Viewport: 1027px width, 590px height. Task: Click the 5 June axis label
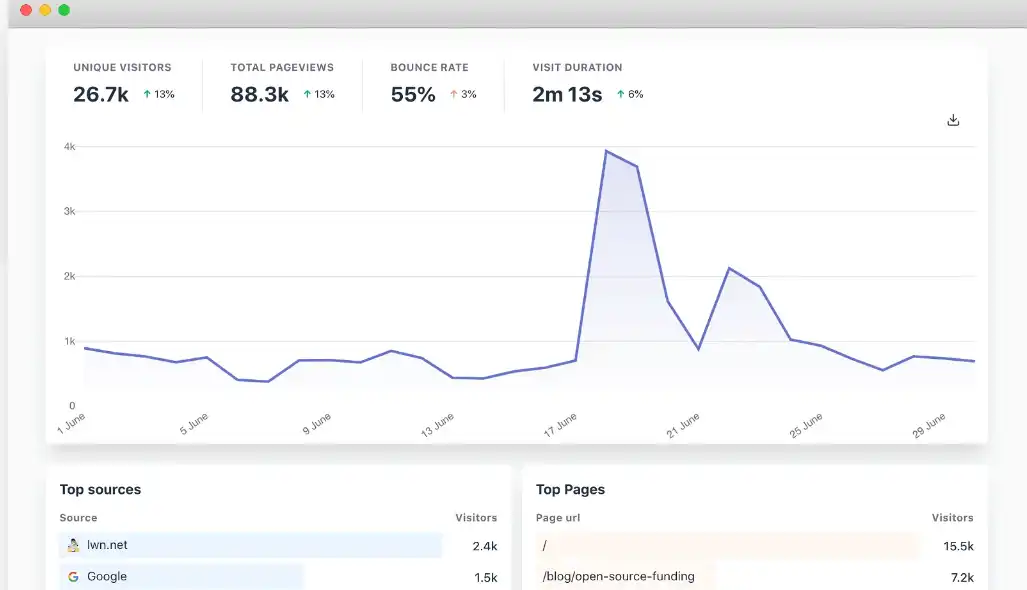(194, 424)
